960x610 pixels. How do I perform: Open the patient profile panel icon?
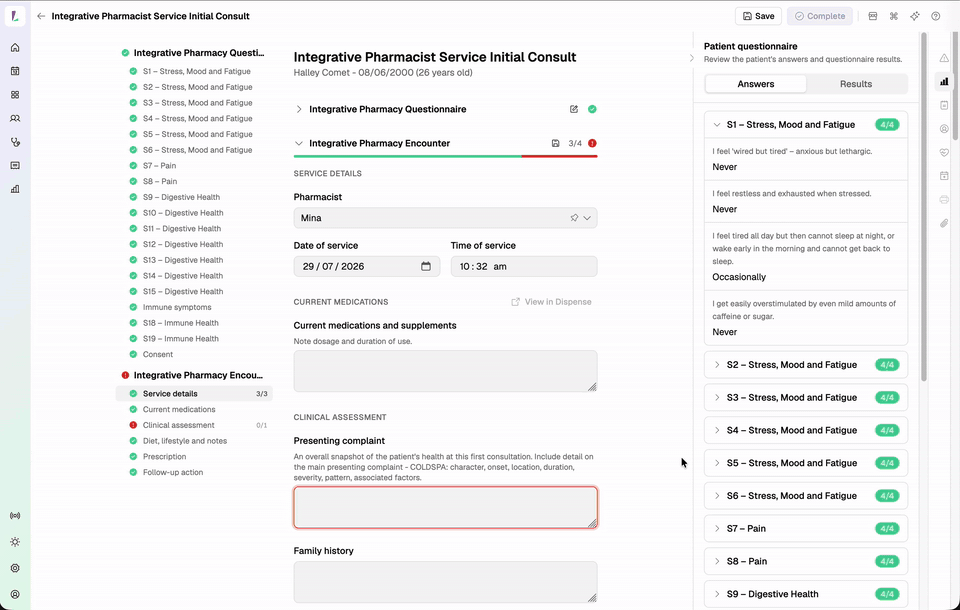pos(944,129)
